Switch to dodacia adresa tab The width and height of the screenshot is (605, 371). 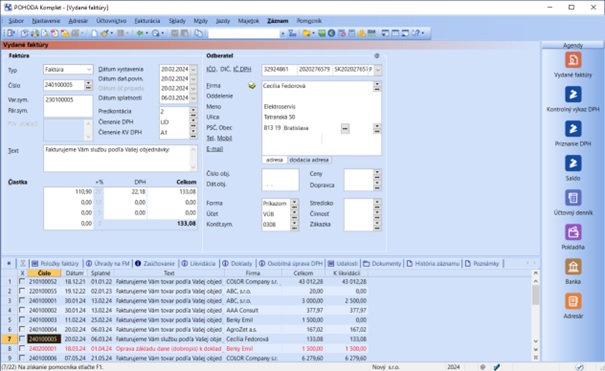click(x=309, y=160)
